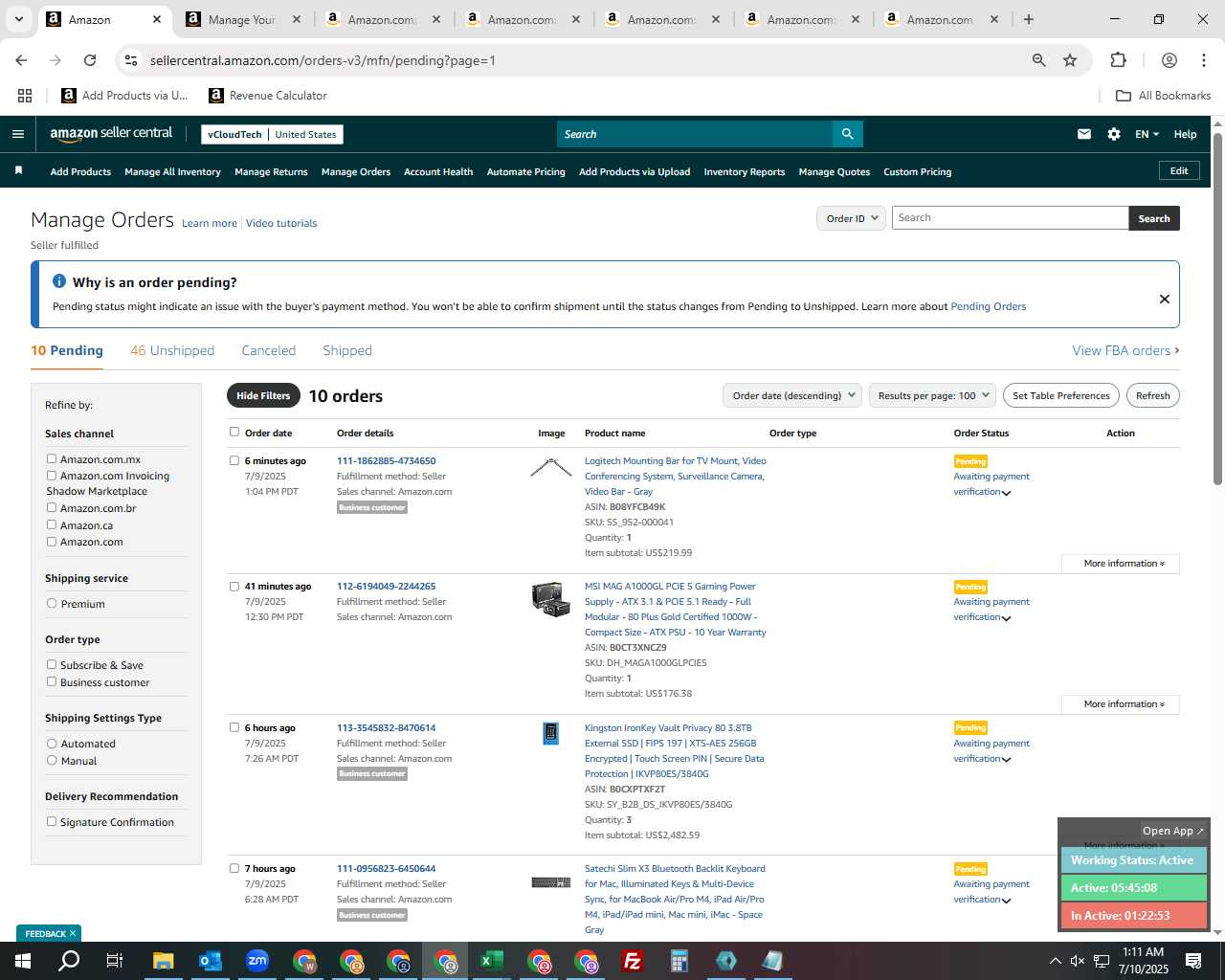Click the site information icon in address bar
Image resolution: width=1225 pixels, height=980 pixels.
131,60
